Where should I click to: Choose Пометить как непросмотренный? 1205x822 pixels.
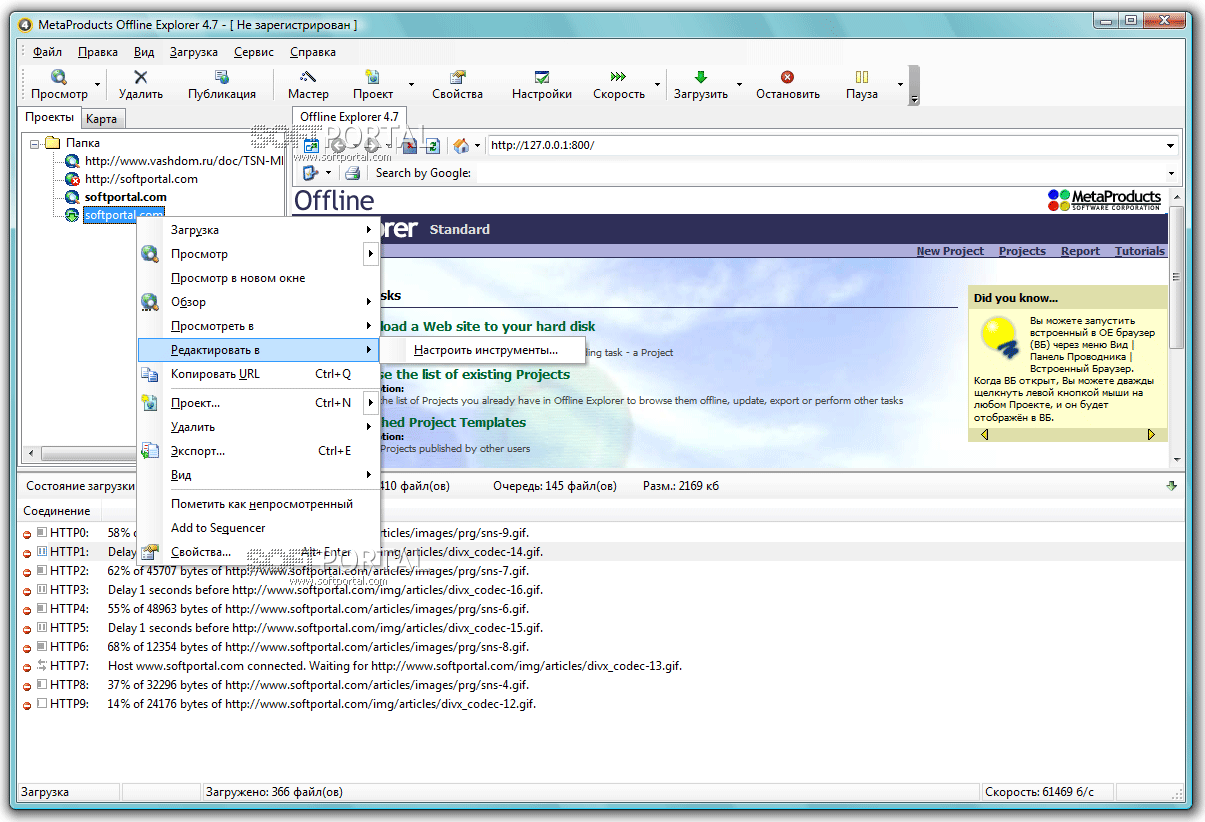[x=259, y=504]
